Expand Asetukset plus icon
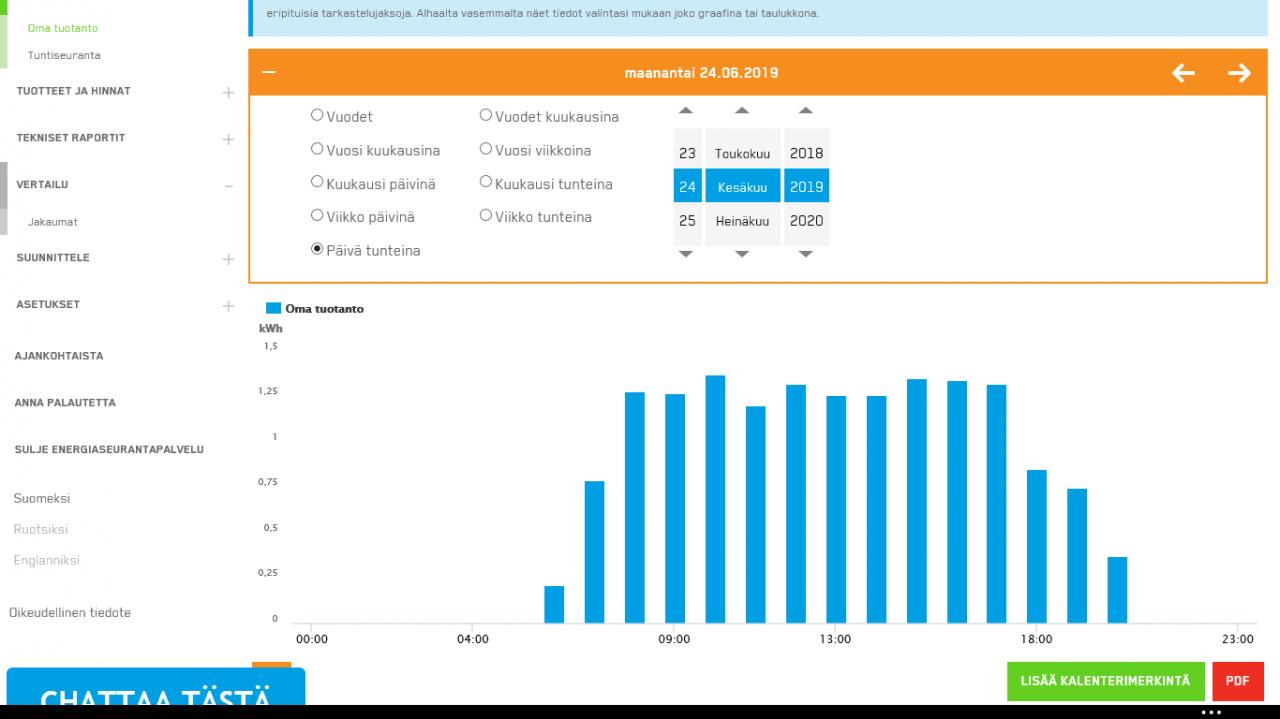The image size is (1280, 719). point(228,306)
